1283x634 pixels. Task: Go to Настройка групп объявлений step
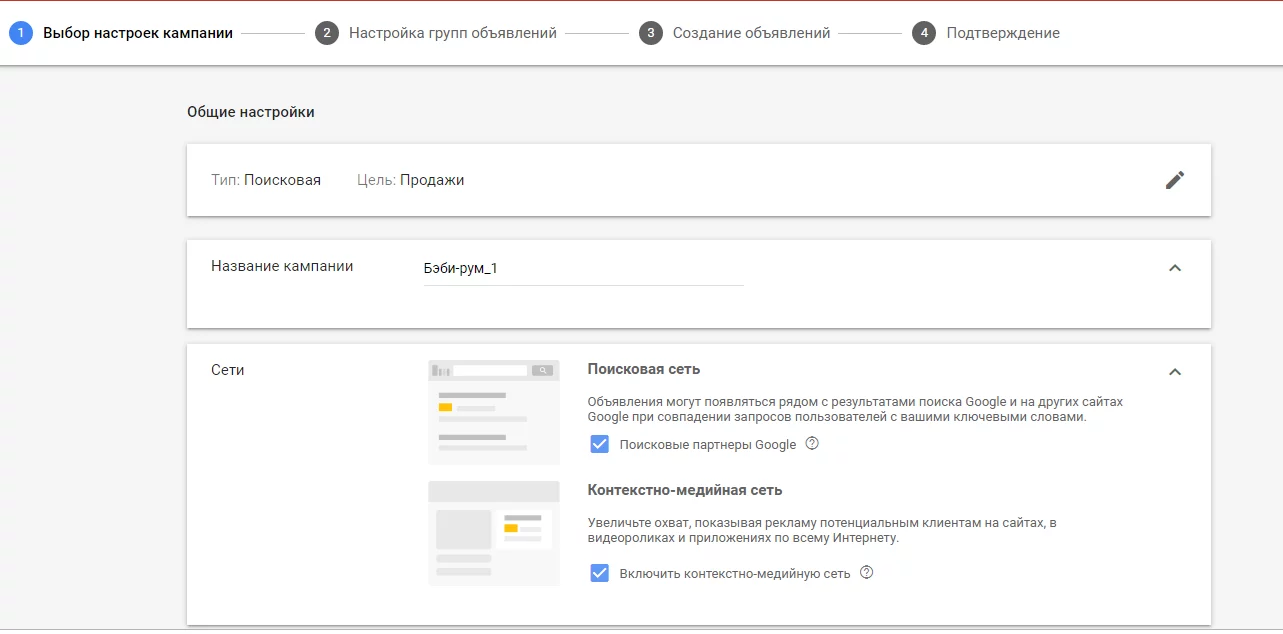453,33
